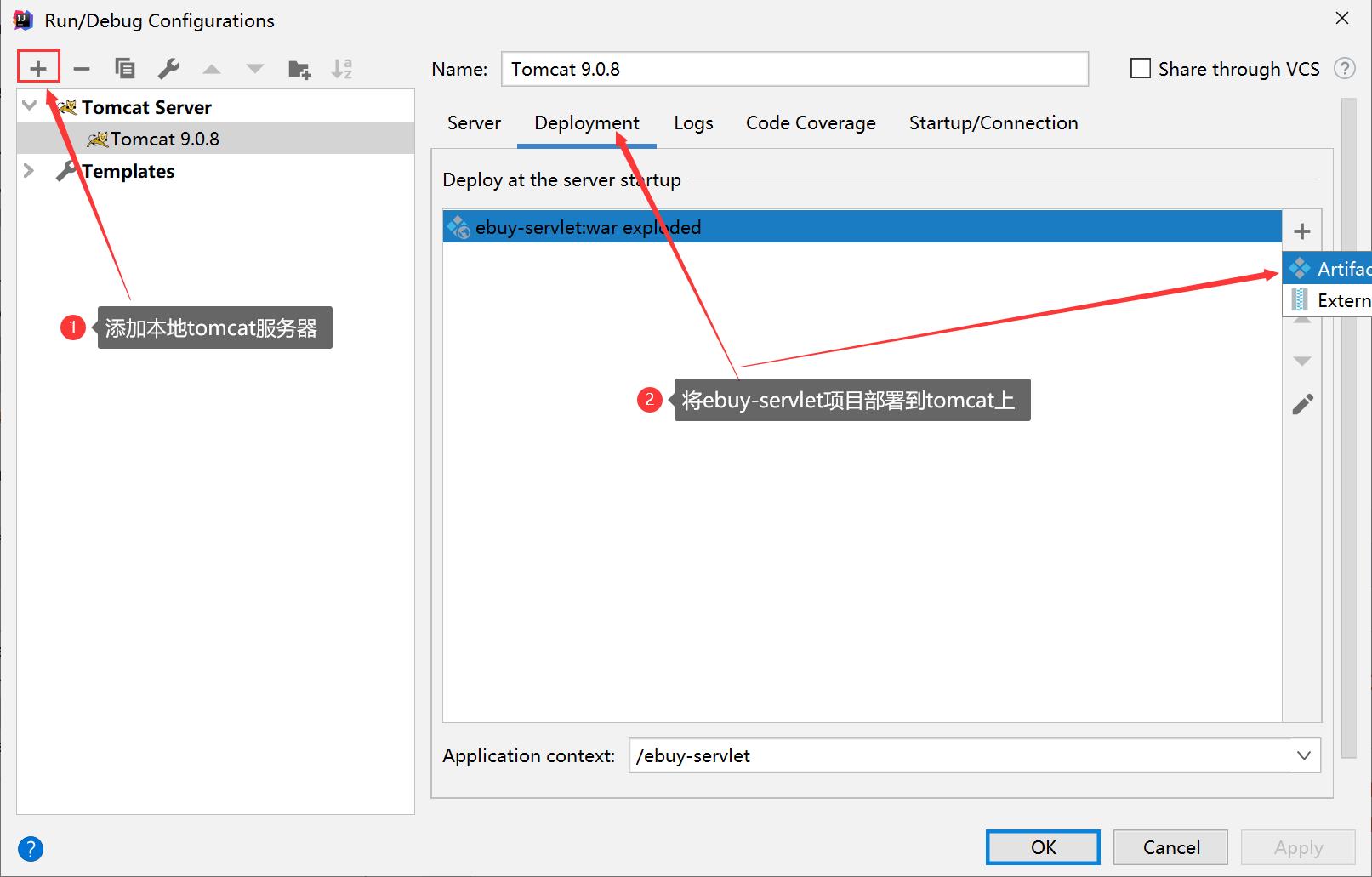
Task: Switch to the Logs tab
Action: coord(693,122)
